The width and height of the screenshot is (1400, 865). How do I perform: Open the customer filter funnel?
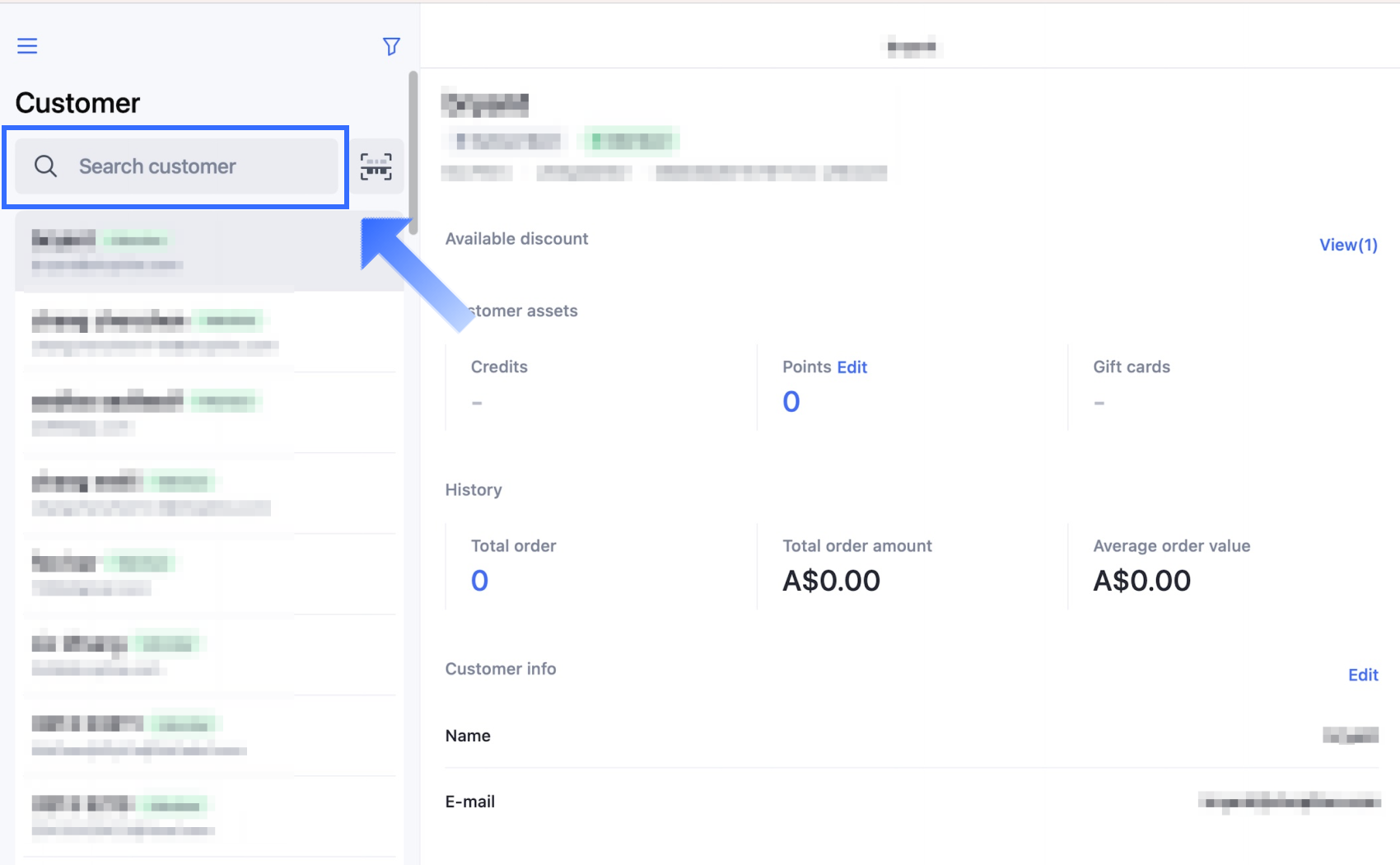(x=391, y=46)
